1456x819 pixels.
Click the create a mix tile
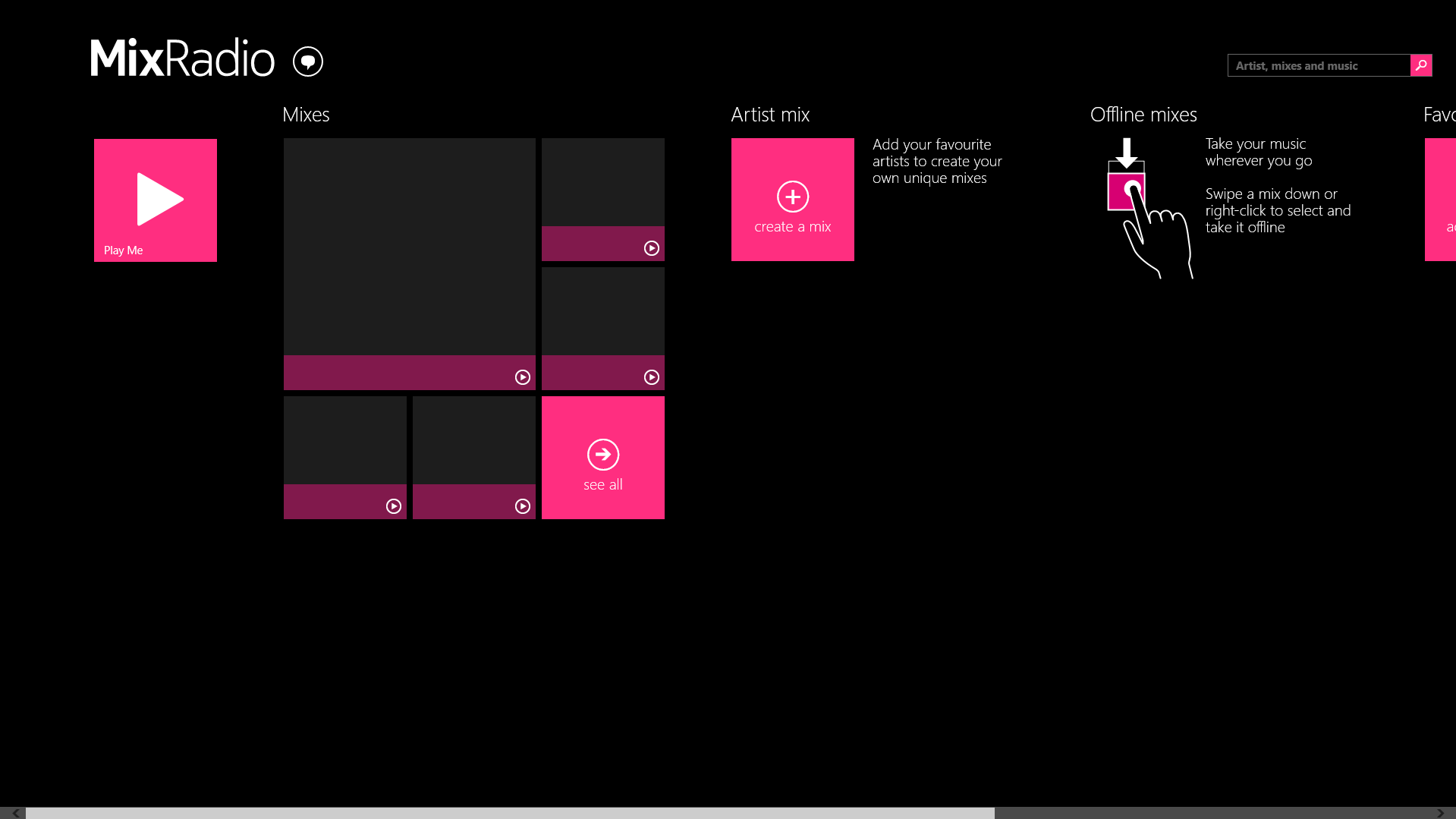click(792, 200)
